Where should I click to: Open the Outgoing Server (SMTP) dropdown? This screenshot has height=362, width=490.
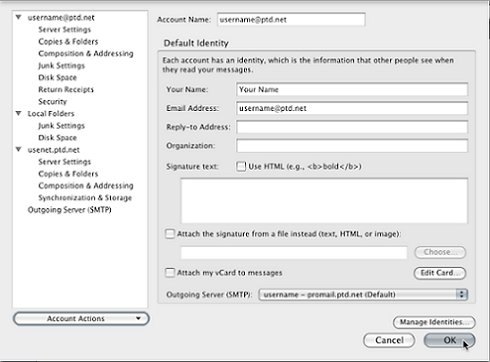coord(363,295)
